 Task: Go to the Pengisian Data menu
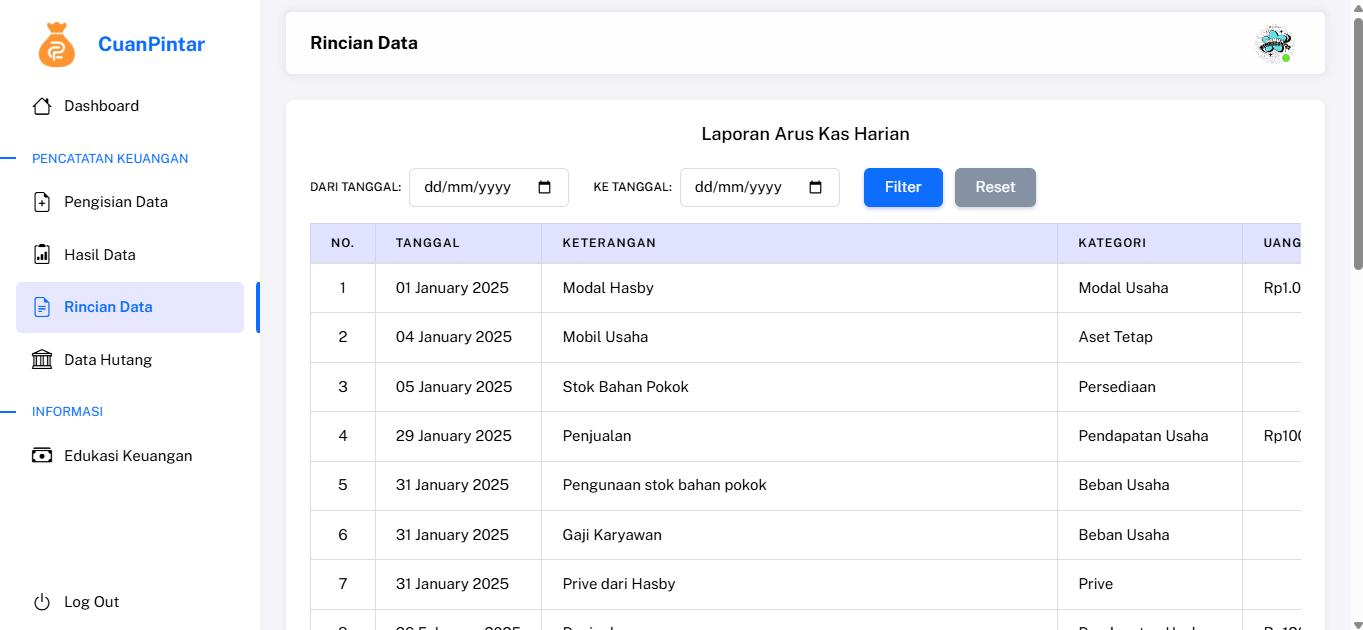[116, 202]
